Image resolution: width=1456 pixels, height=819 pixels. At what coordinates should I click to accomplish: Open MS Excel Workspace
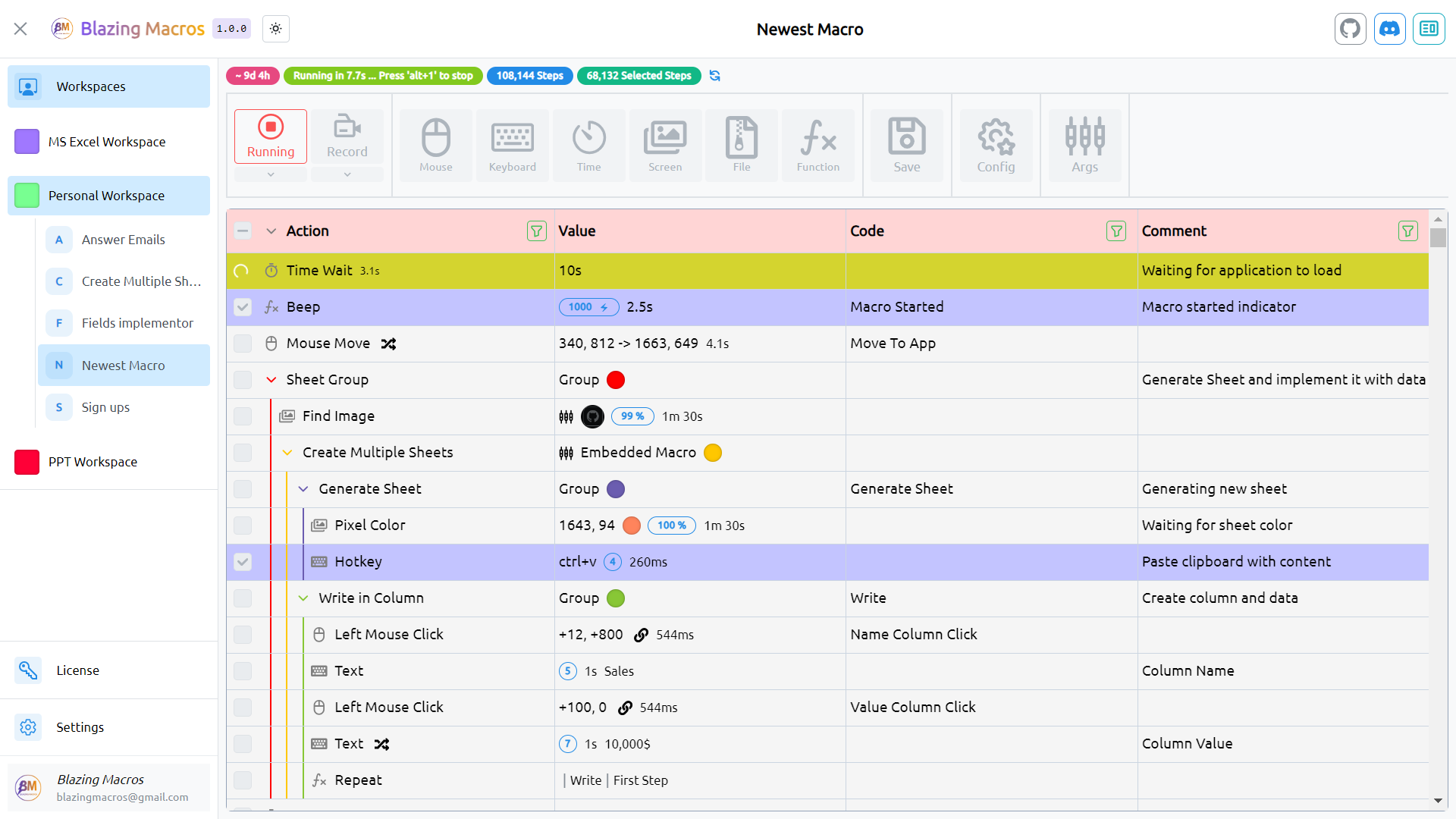click(x=108, y=142)
